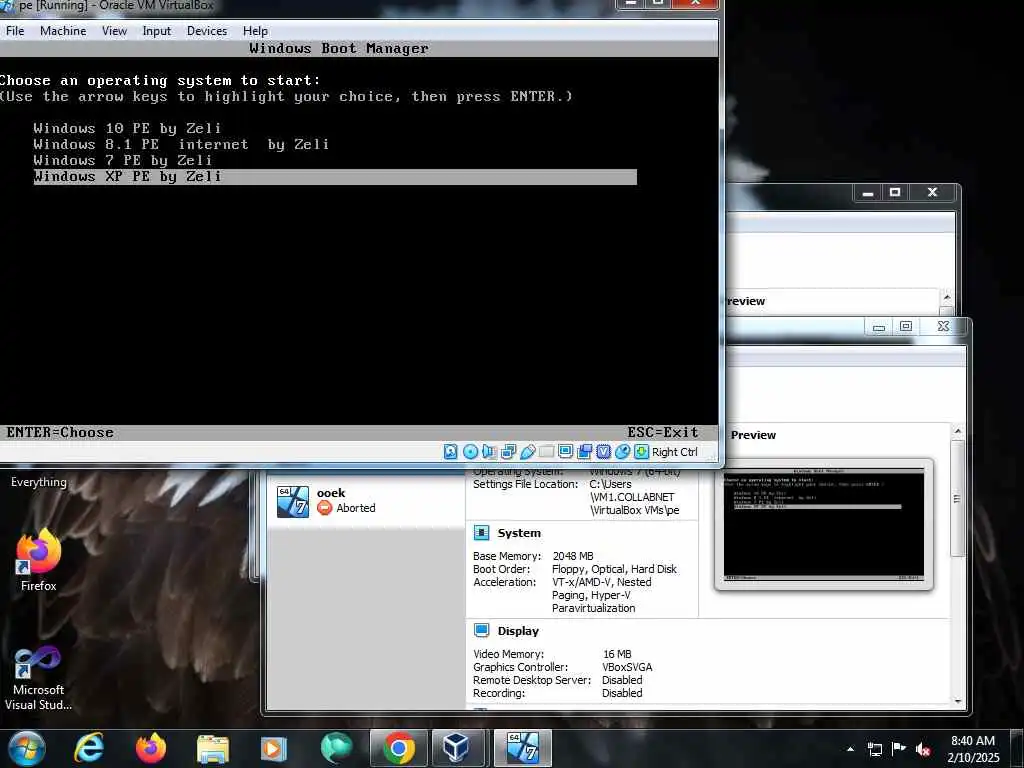Select boot entry Windows 8.1 PE internet by Zeli

tap(181, 144)
